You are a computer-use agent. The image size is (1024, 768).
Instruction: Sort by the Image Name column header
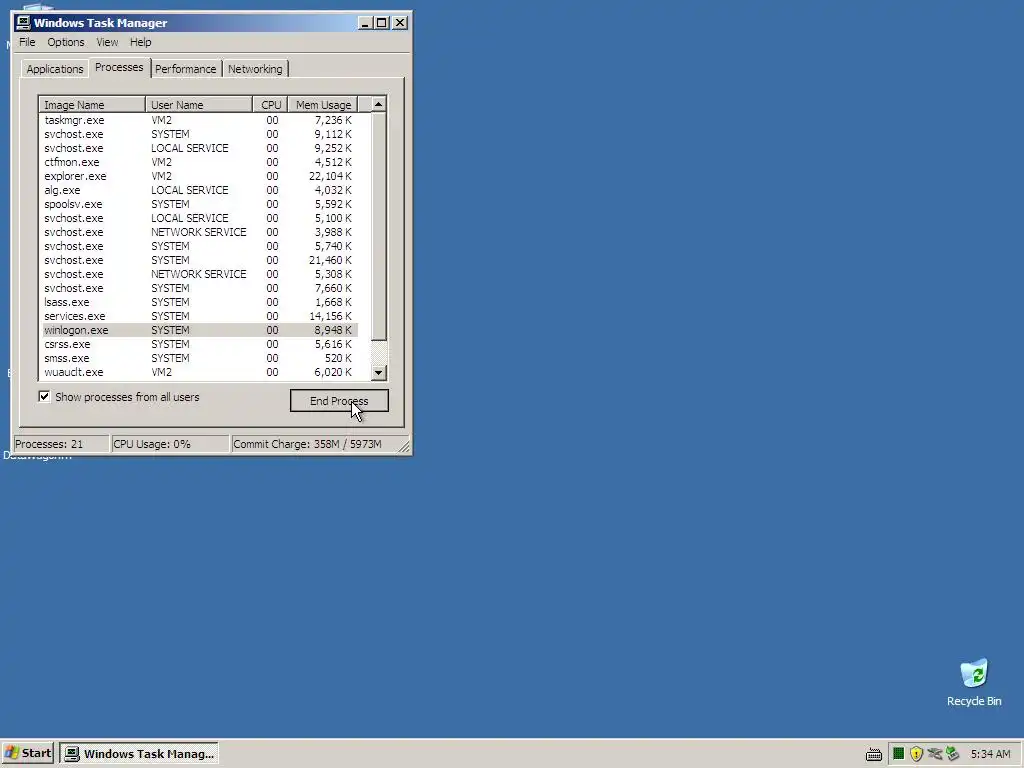pos(92,104)
